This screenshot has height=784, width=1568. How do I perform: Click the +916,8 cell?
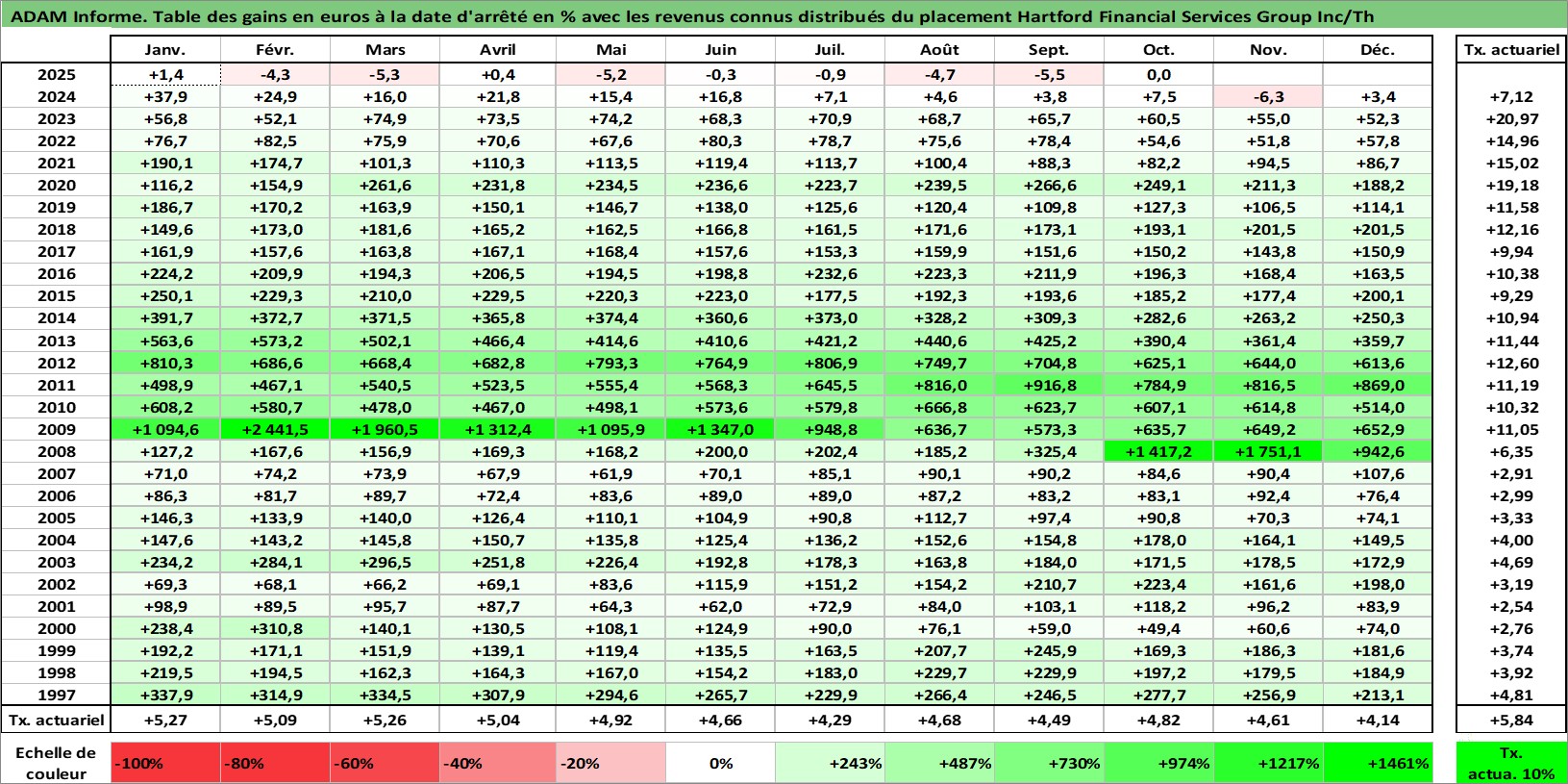pos(1049,385)
